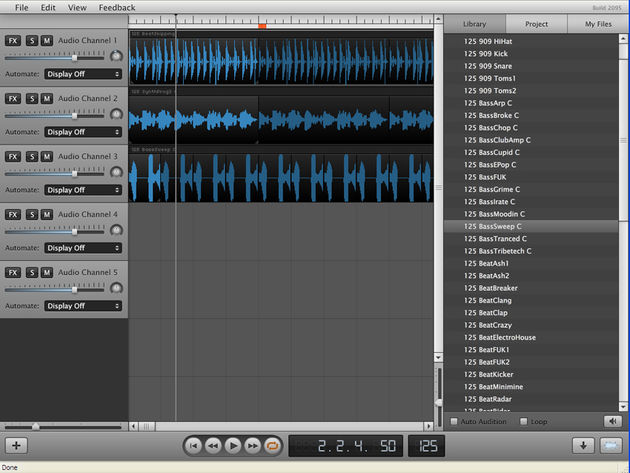Open the Edit menu
630x473 pixels.
48,7
